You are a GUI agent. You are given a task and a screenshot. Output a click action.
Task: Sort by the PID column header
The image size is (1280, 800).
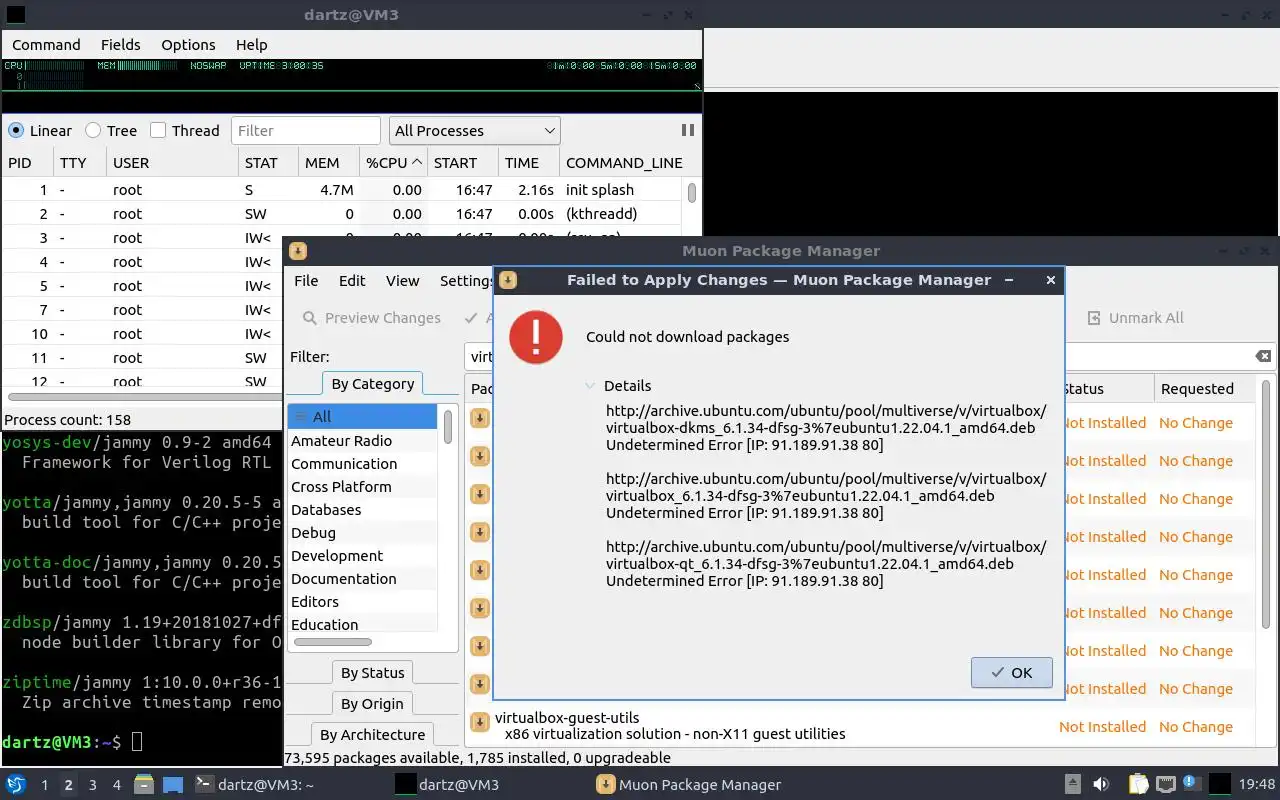[27, 163]
